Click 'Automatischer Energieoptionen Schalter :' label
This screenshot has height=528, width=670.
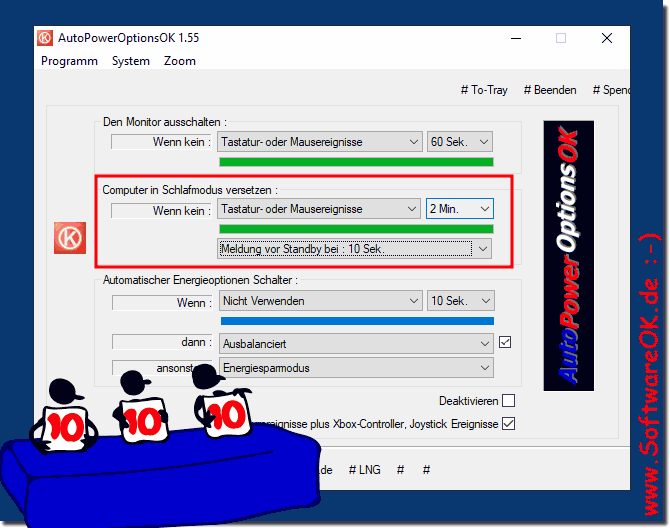[200, 280]
